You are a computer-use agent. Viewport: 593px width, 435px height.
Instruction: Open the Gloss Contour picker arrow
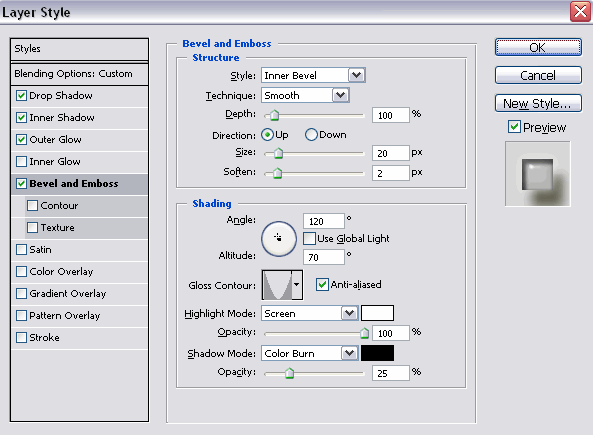pyautogui.click(x=296, y=285)
